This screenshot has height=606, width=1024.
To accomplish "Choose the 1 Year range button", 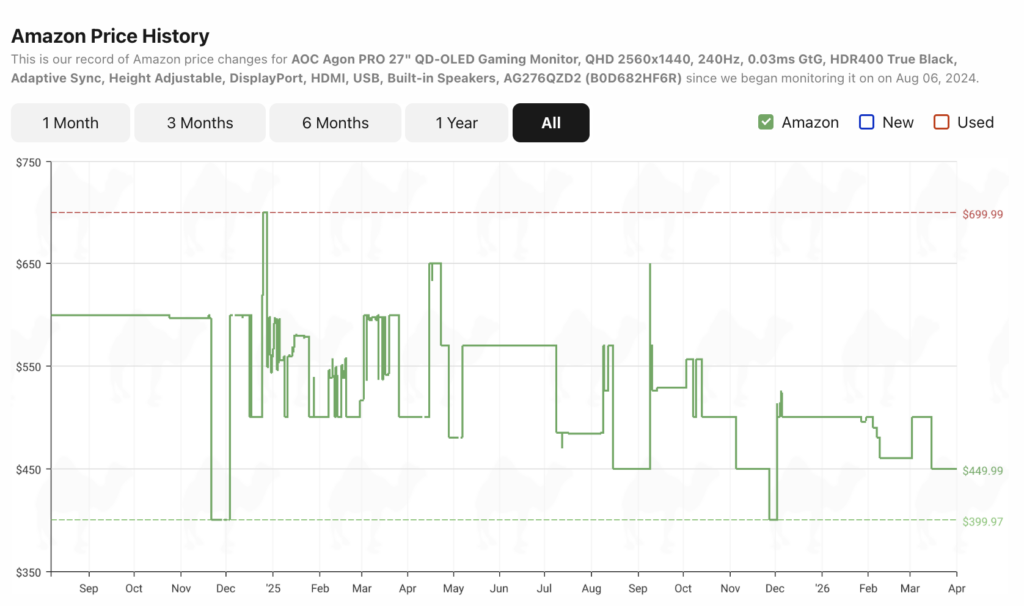I will (x=456, y=123).
